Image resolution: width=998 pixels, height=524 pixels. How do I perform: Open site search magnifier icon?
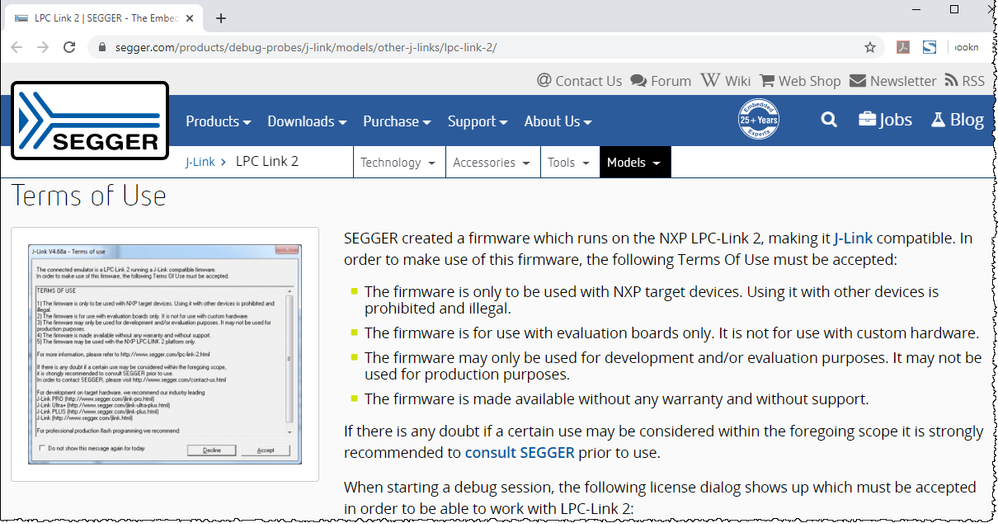(x=829, y=120)
